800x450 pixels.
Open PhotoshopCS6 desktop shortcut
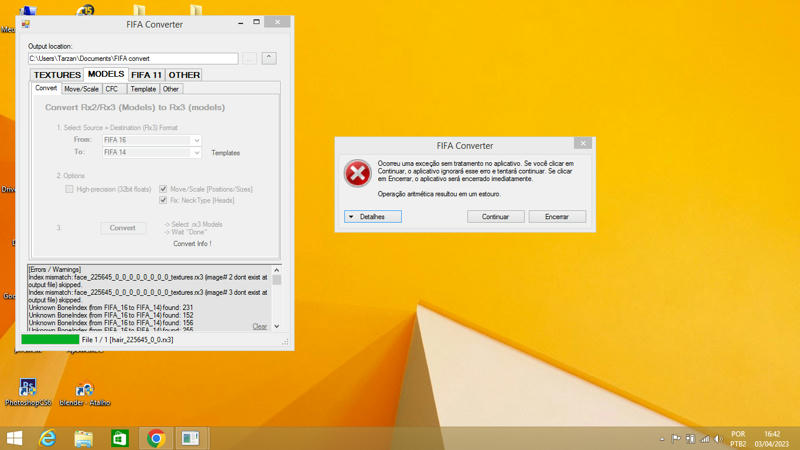(28, 392)
